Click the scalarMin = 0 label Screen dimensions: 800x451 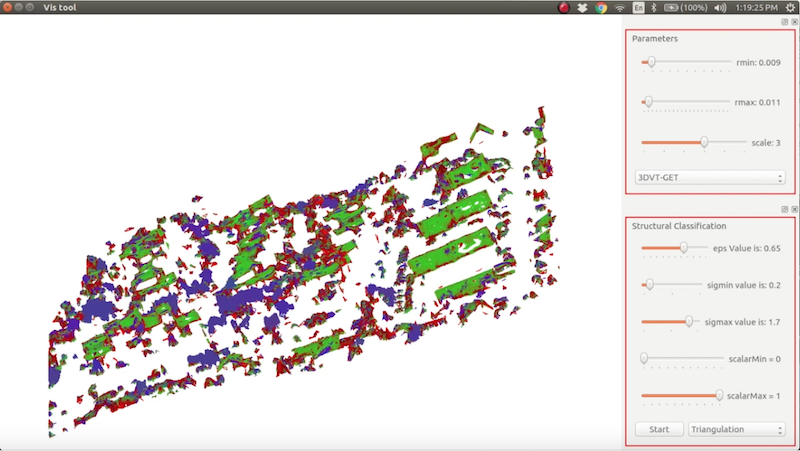[755, 359]
